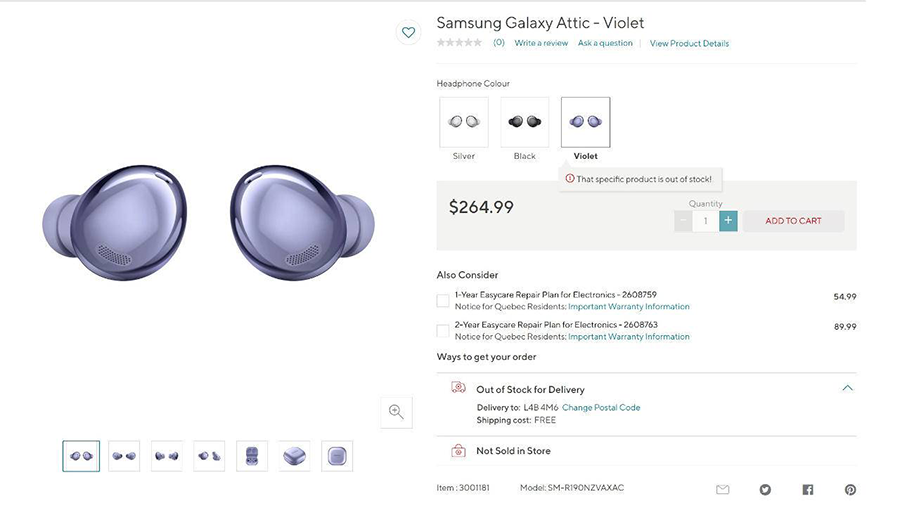This screenshot has width=900, height=506.
Task: Click the delivery truck icon
Action: (458, 388)
